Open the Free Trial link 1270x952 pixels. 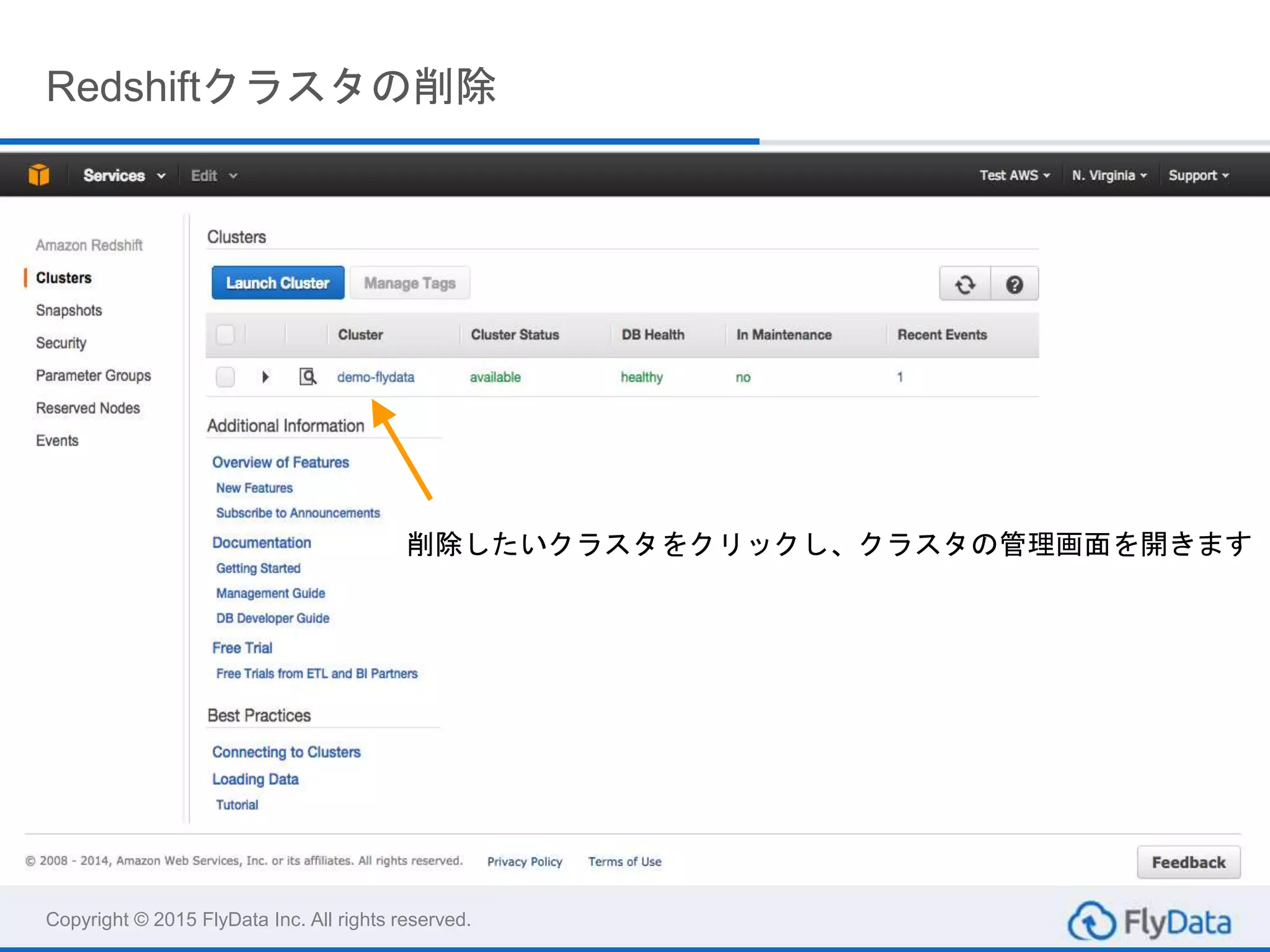242,648
